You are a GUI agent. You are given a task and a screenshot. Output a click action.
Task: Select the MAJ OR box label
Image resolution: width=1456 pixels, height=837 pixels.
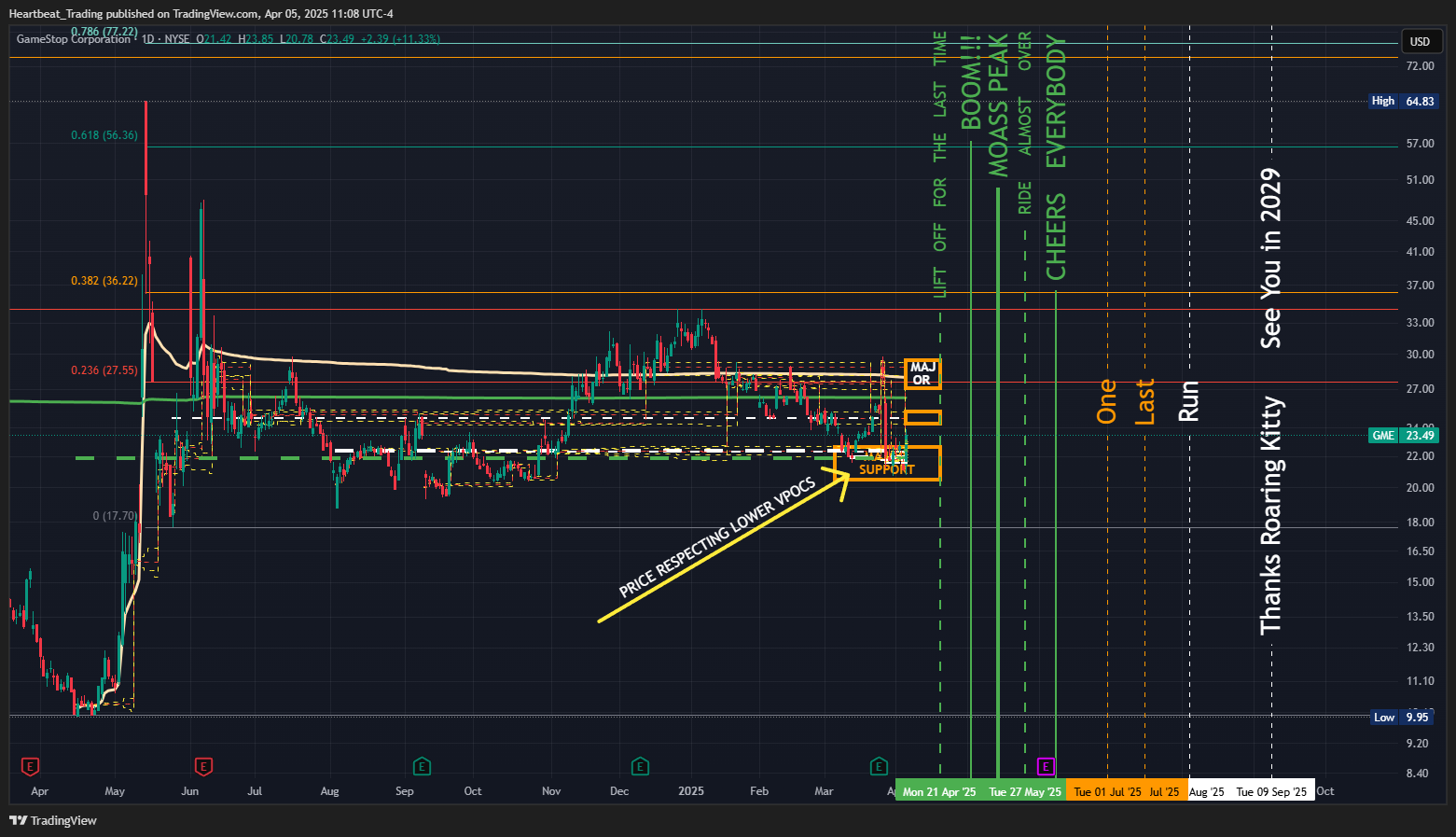922,373
